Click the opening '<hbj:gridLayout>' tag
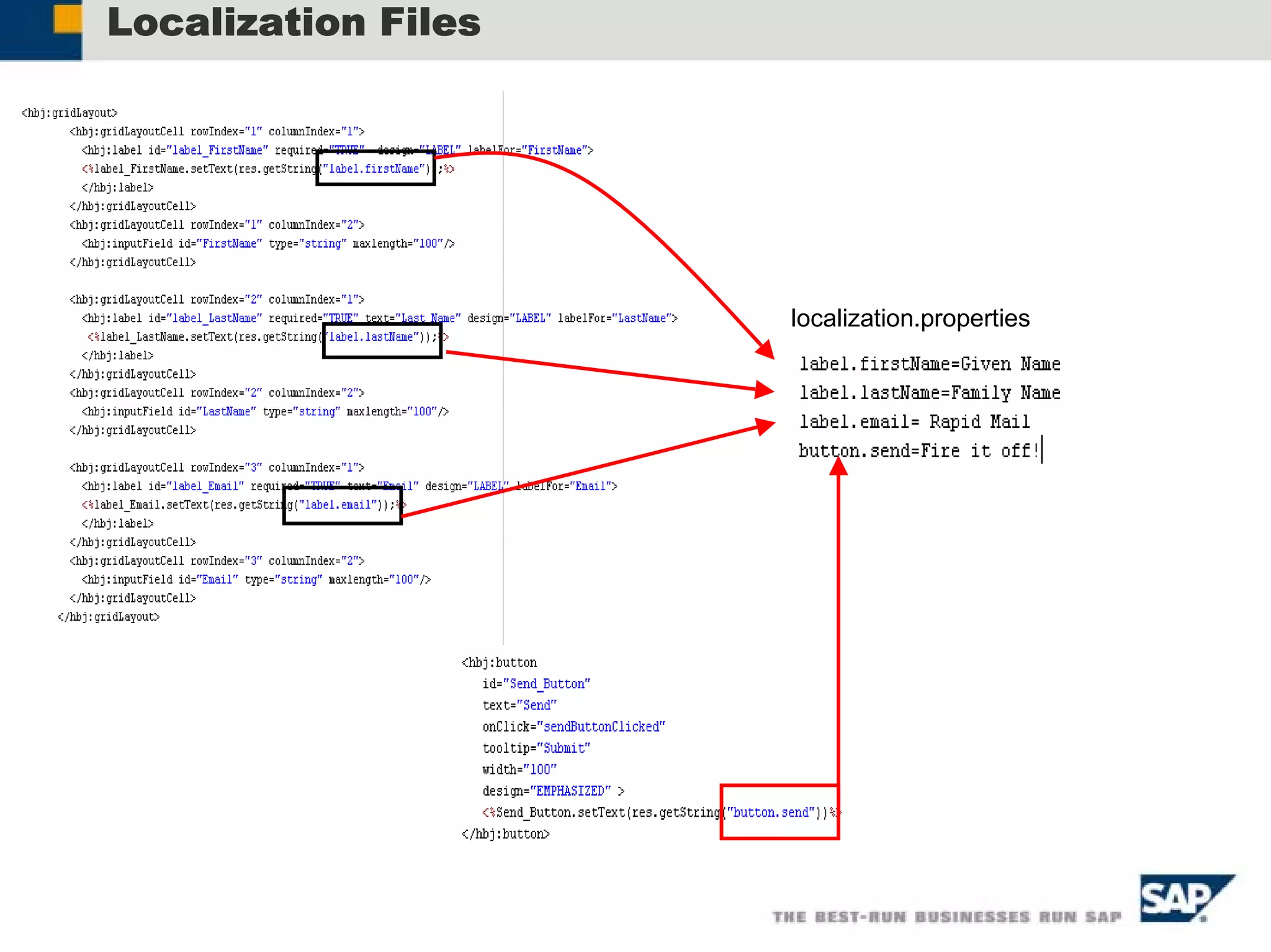 pos(70,113)
